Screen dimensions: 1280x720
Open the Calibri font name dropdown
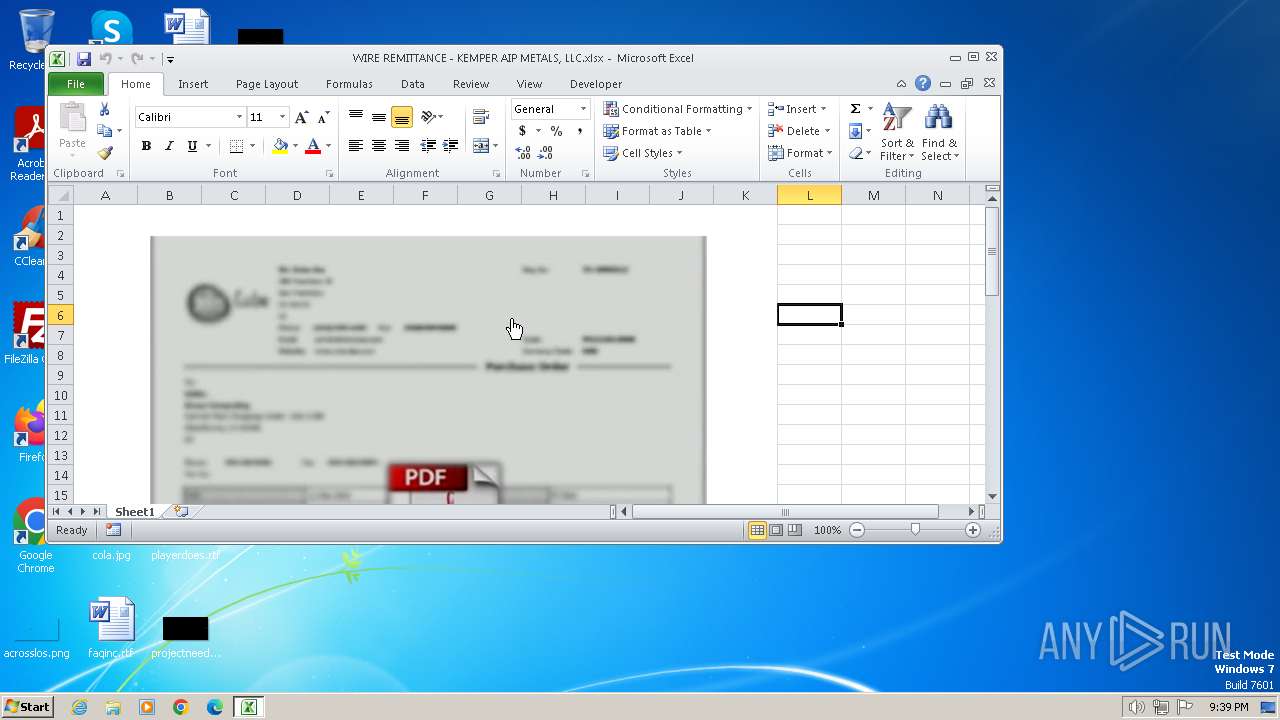pyautogui.click(x=239, y=117)
